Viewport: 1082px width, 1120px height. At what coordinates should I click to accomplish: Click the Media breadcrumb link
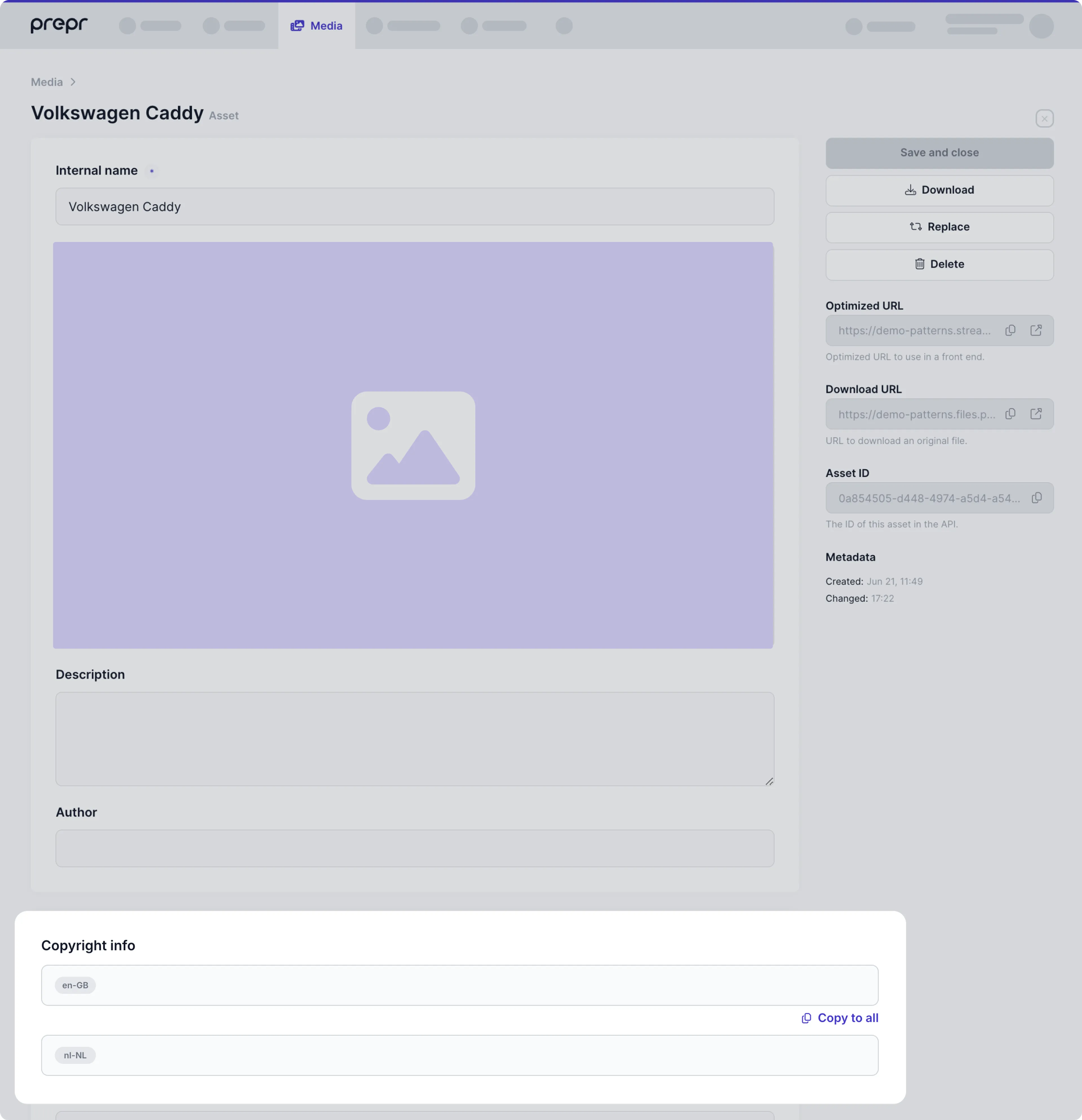(x=47, y=82)
